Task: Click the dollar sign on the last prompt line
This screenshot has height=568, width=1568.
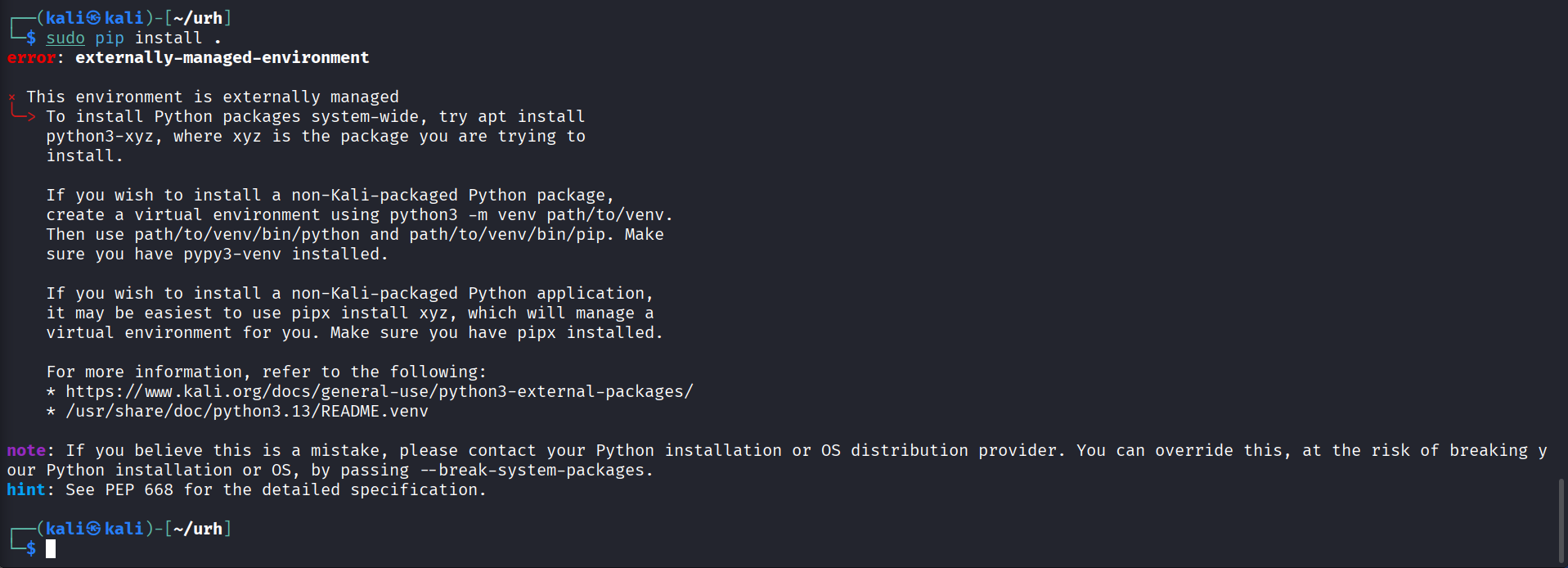Action: click(x=31, y=548)
